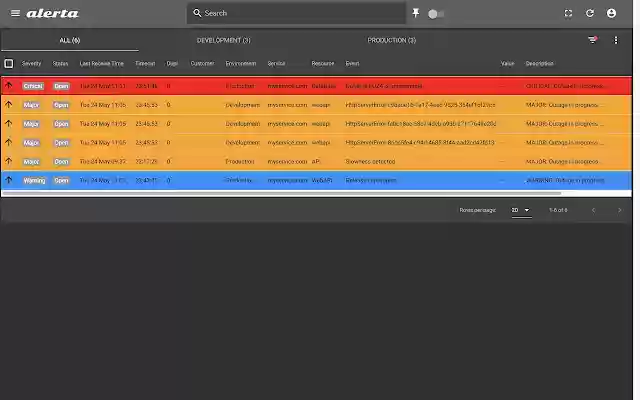Open the hamburger navigation menu
640x400 pixels.
tap(15, 13)
